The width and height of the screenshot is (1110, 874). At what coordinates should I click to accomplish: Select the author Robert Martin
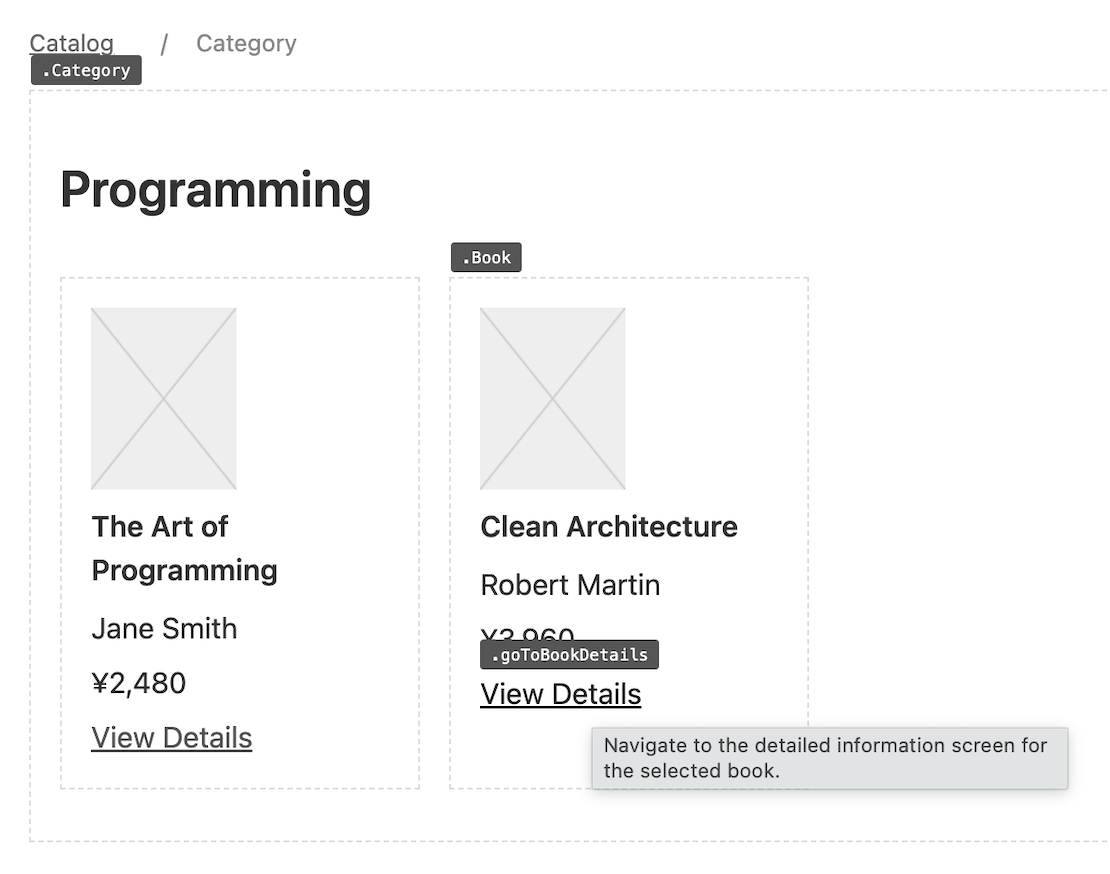pyautogui.click(x=570, y=585)
